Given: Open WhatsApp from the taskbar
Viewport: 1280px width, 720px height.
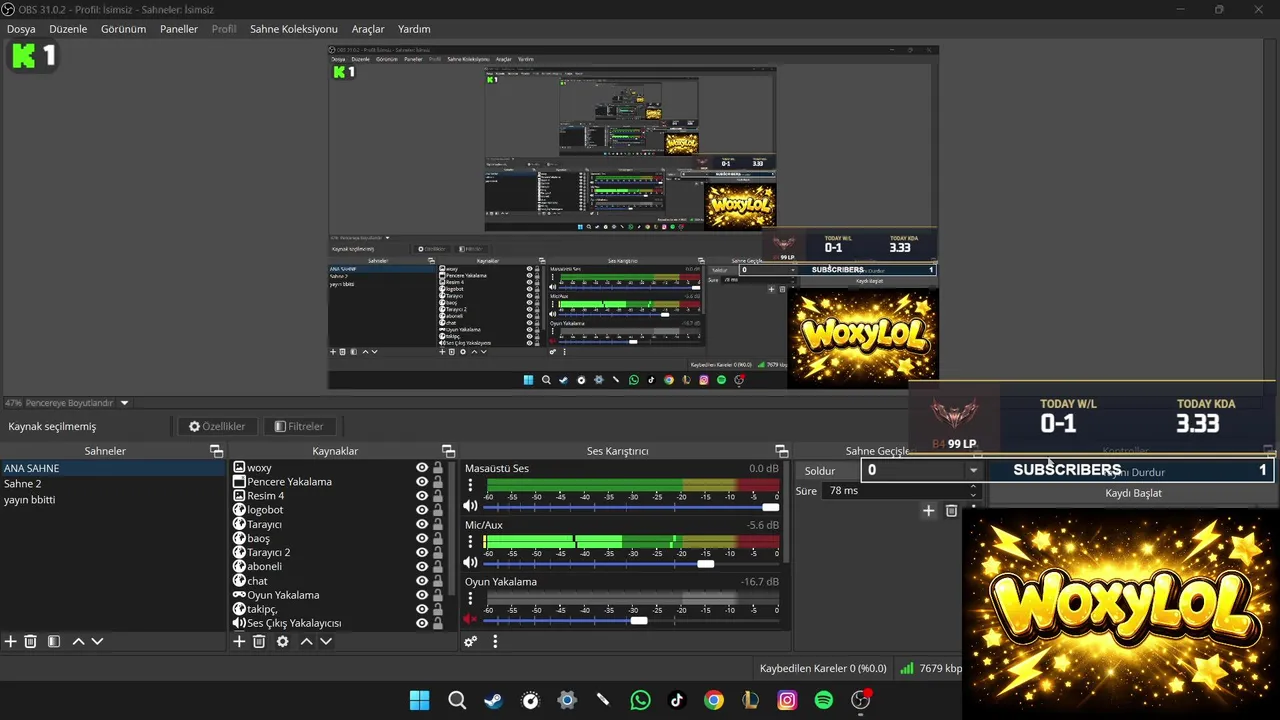Looking at the screenshot, I should point(640,700).
